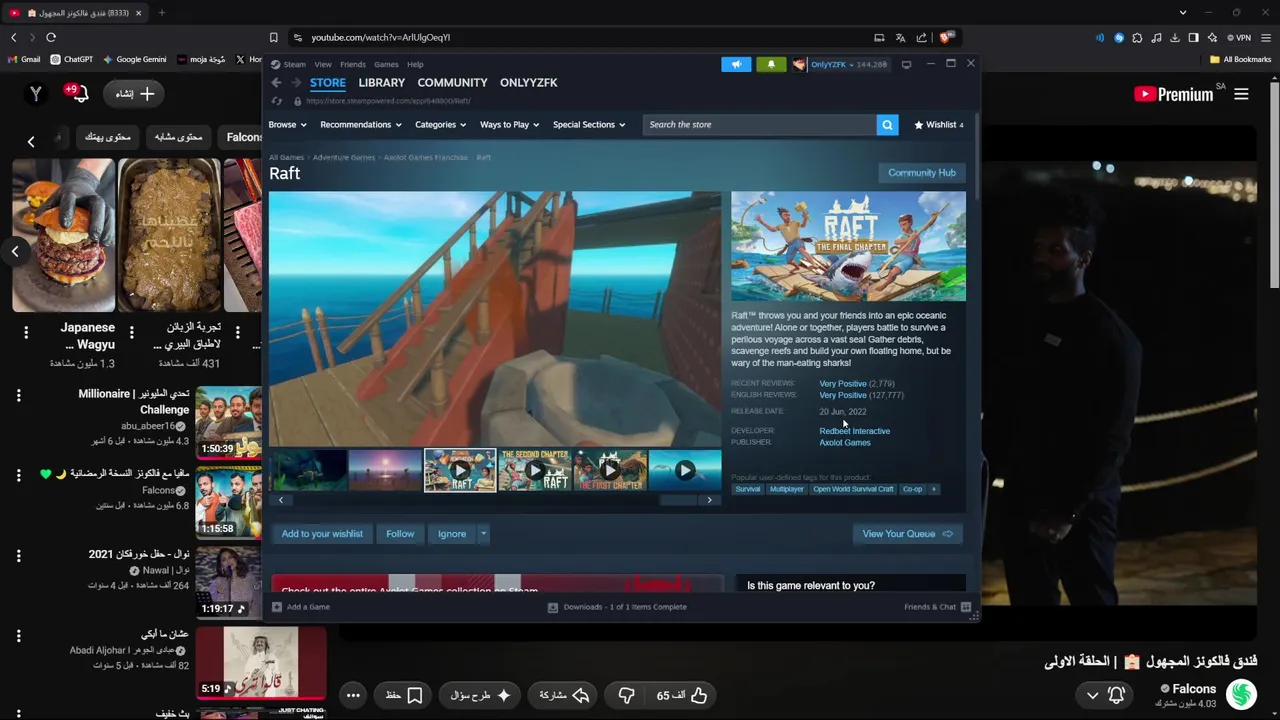Bookmark this page in the address bar
The image size is (1280, 720).
[273, 37]
